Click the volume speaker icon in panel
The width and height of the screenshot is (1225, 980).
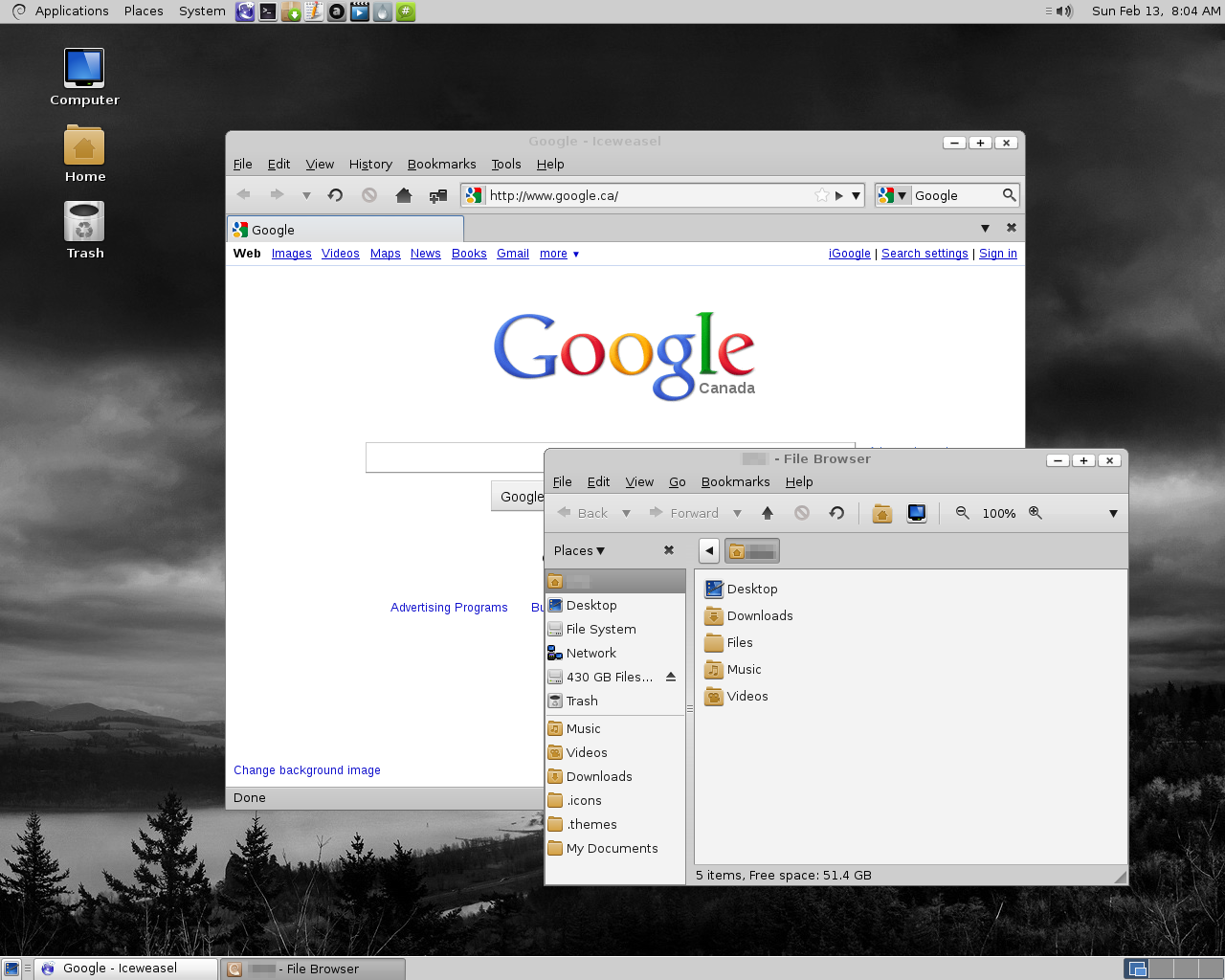click(x=1063, y=11)
